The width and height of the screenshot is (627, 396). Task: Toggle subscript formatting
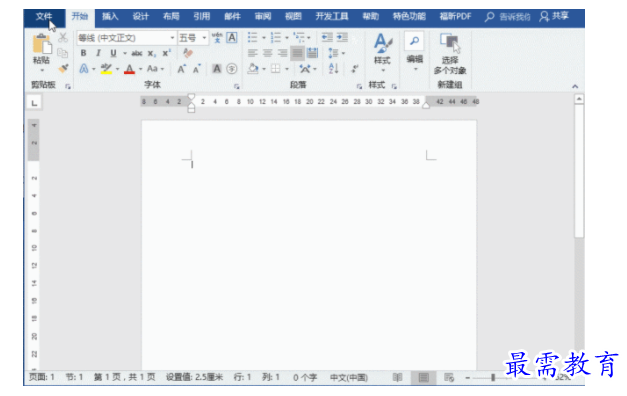pyautogui.click(x=152, y=53)
